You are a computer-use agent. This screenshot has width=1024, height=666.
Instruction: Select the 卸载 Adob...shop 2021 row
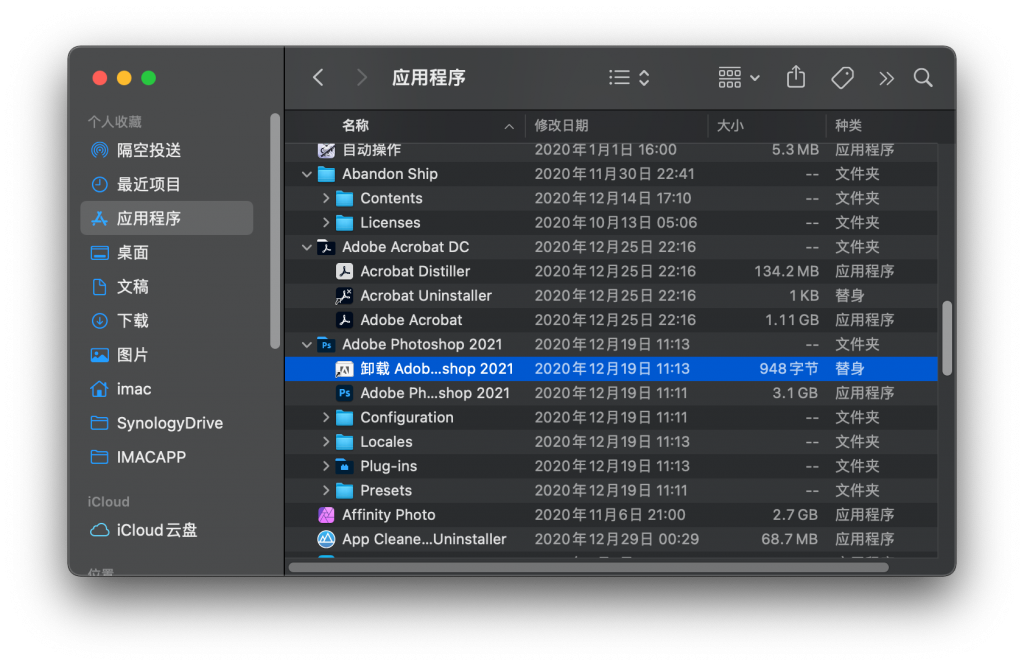tap(611, 369)
